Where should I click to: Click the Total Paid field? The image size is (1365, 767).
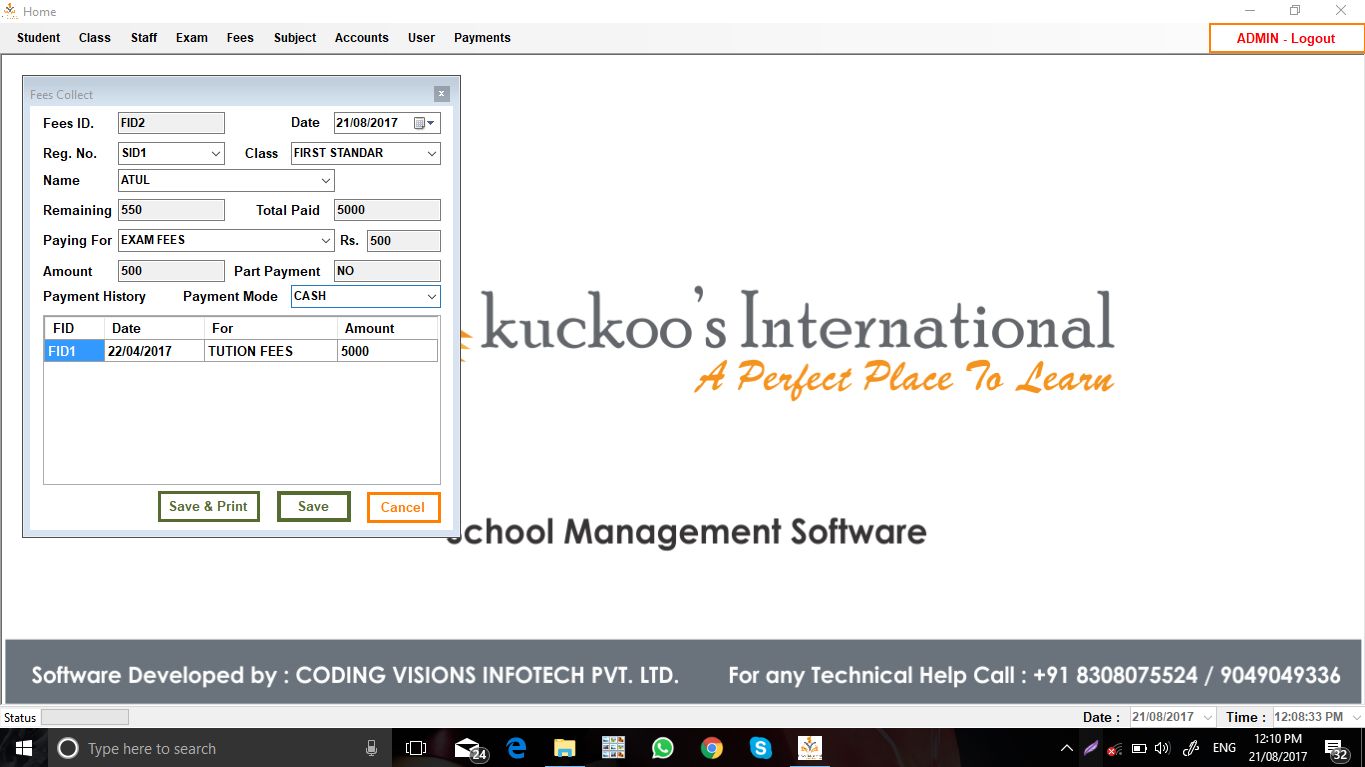click(387, 210)
